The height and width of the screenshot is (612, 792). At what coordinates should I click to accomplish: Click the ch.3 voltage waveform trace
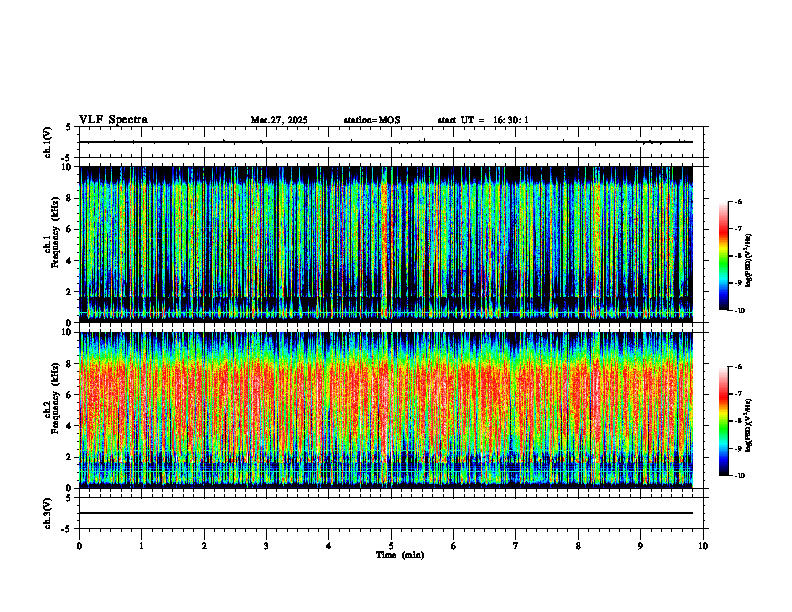(386, 513)
